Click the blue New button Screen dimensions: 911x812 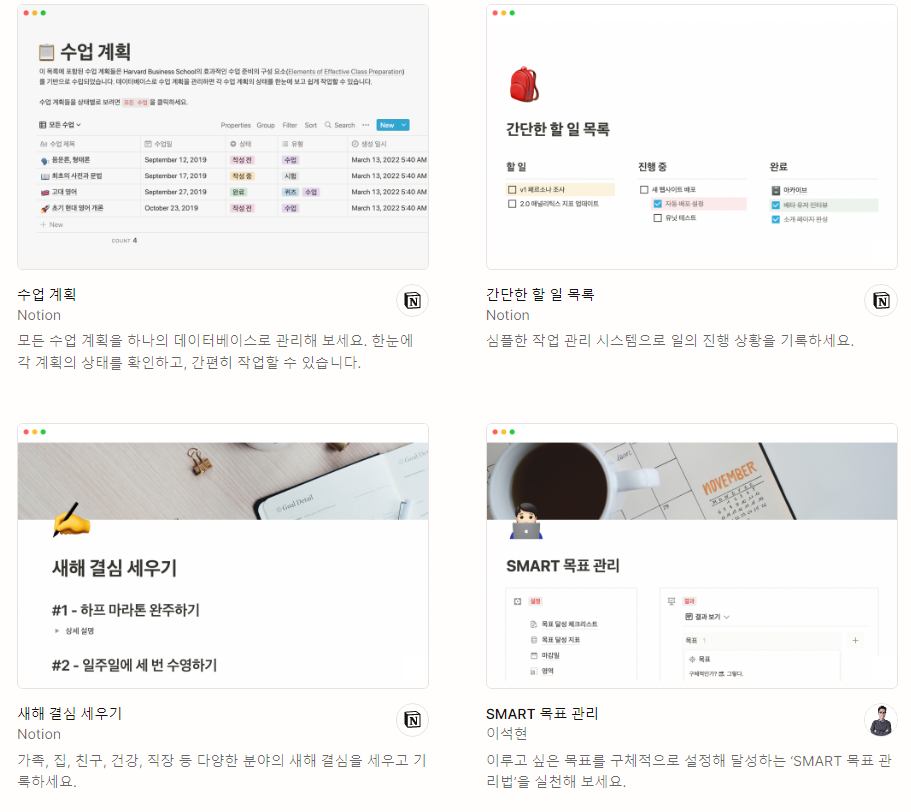pyautogui.click(x=387, y=125)
